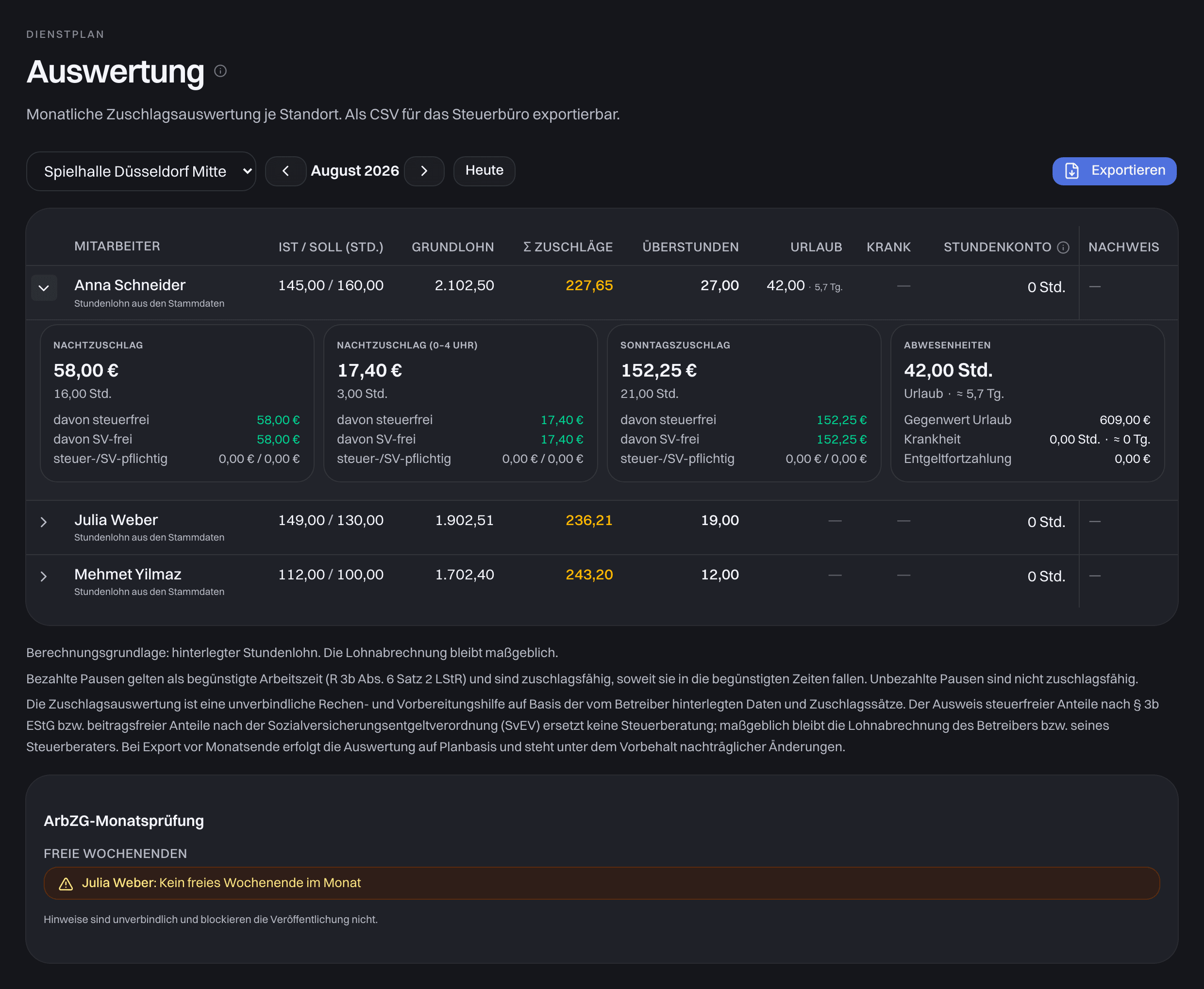Click the Krank column header
Viewport: 1204px width, 989px height.
888,247
